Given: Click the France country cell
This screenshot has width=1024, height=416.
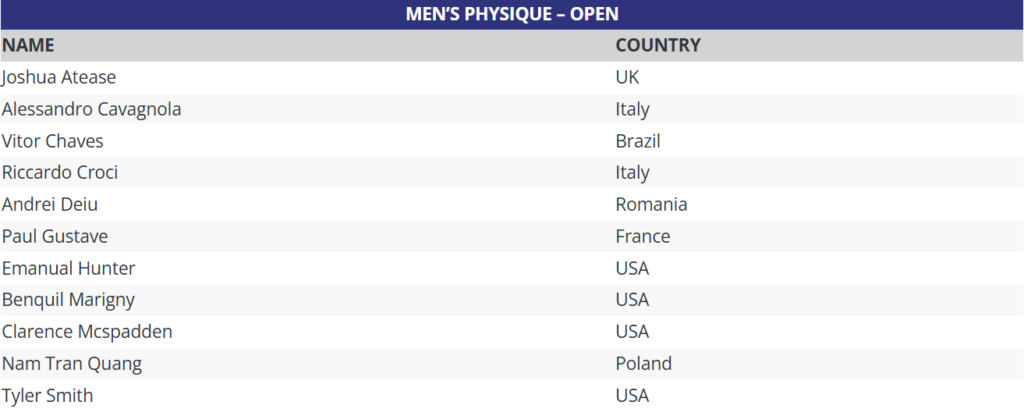Looking at the screenshot, I should click(643, 236).
